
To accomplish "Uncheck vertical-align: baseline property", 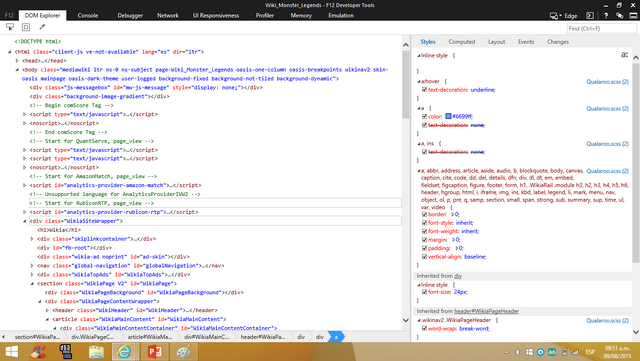I will 424,257.
